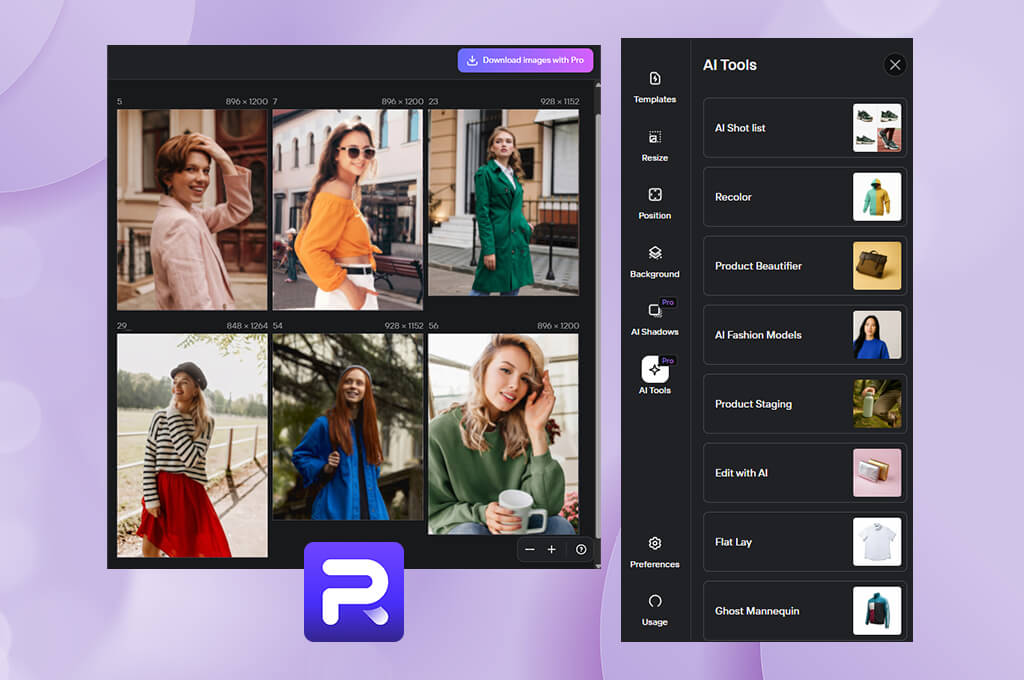
Task: Open the AI Shot list tool
Action: tap(805, 128)
